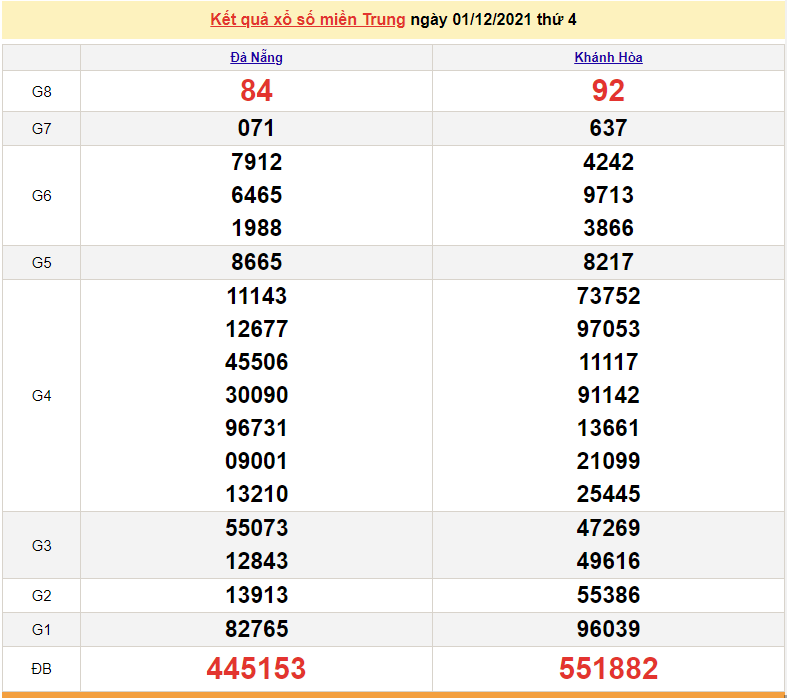The image size is (787, 698).
Task: Select the G7 result 071
Action: (x=256, y=128)
